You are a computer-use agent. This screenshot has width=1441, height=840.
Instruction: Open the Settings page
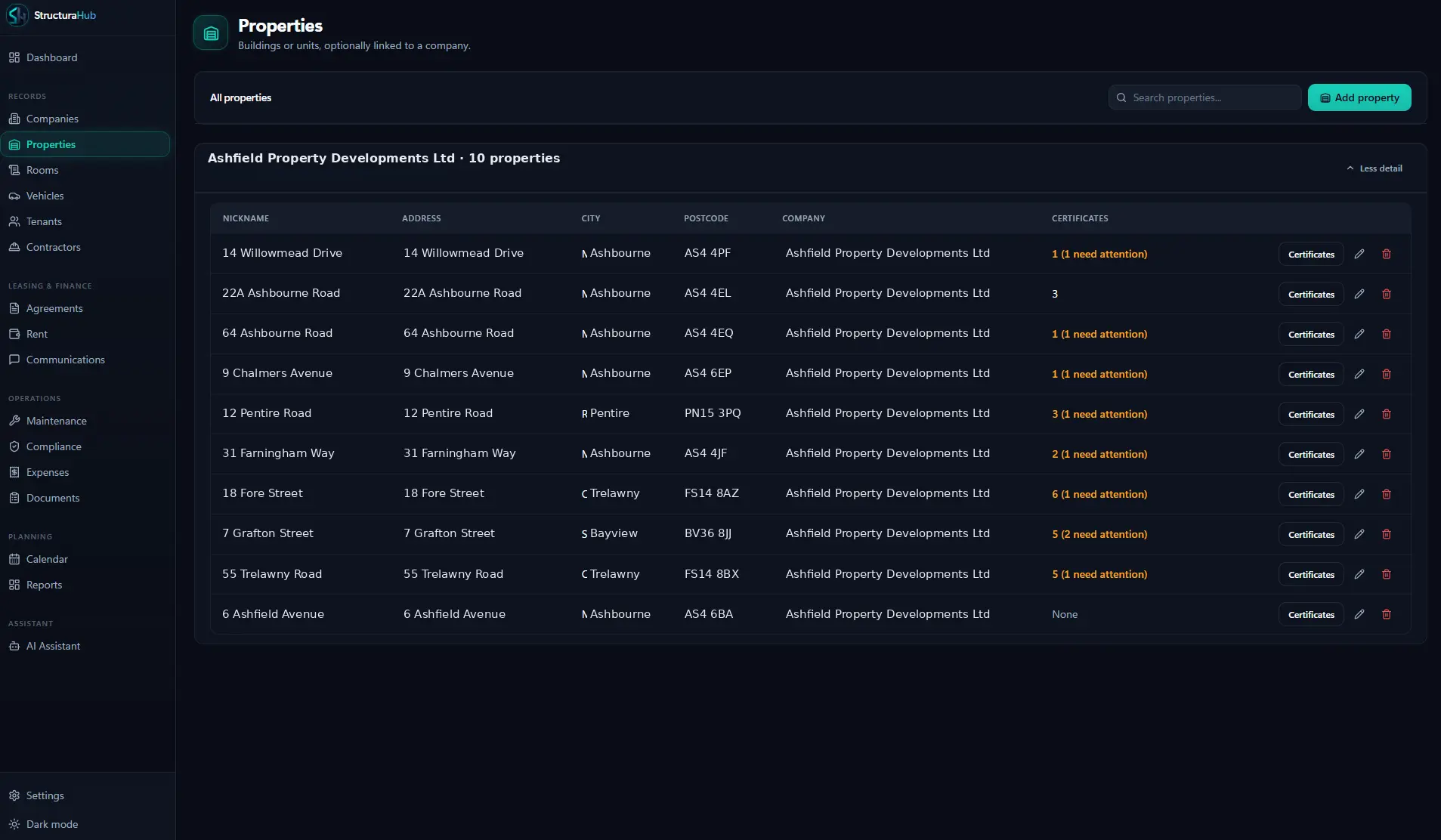pyautogui.click(x=85, y=795)
